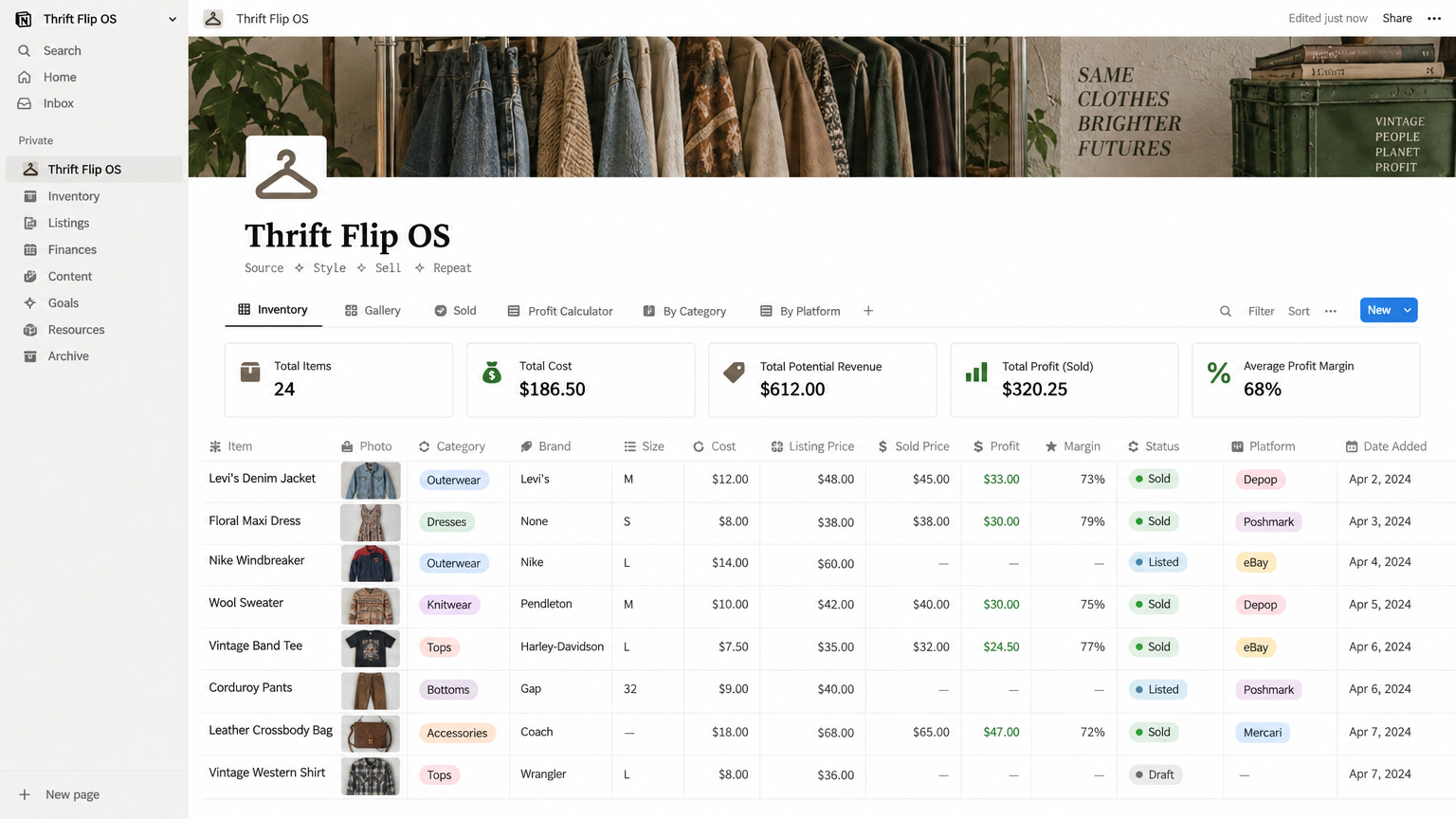
Task: Click the Mercari platform tag
Action: tap(1263, 733)
